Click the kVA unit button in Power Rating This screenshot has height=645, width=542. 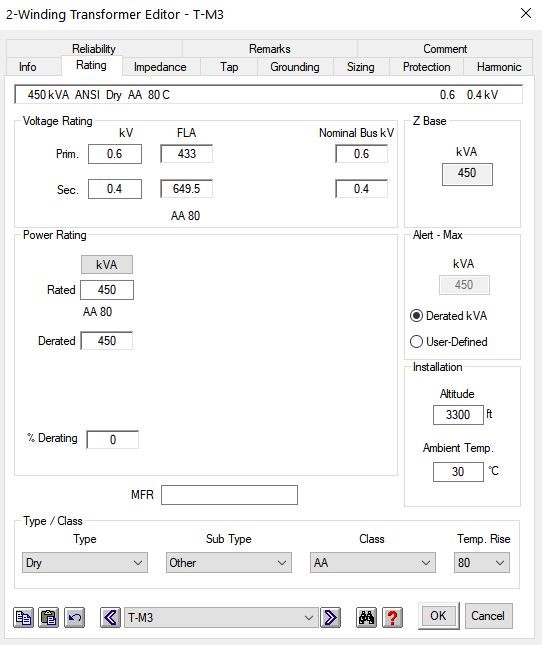[x=107, y=264]
